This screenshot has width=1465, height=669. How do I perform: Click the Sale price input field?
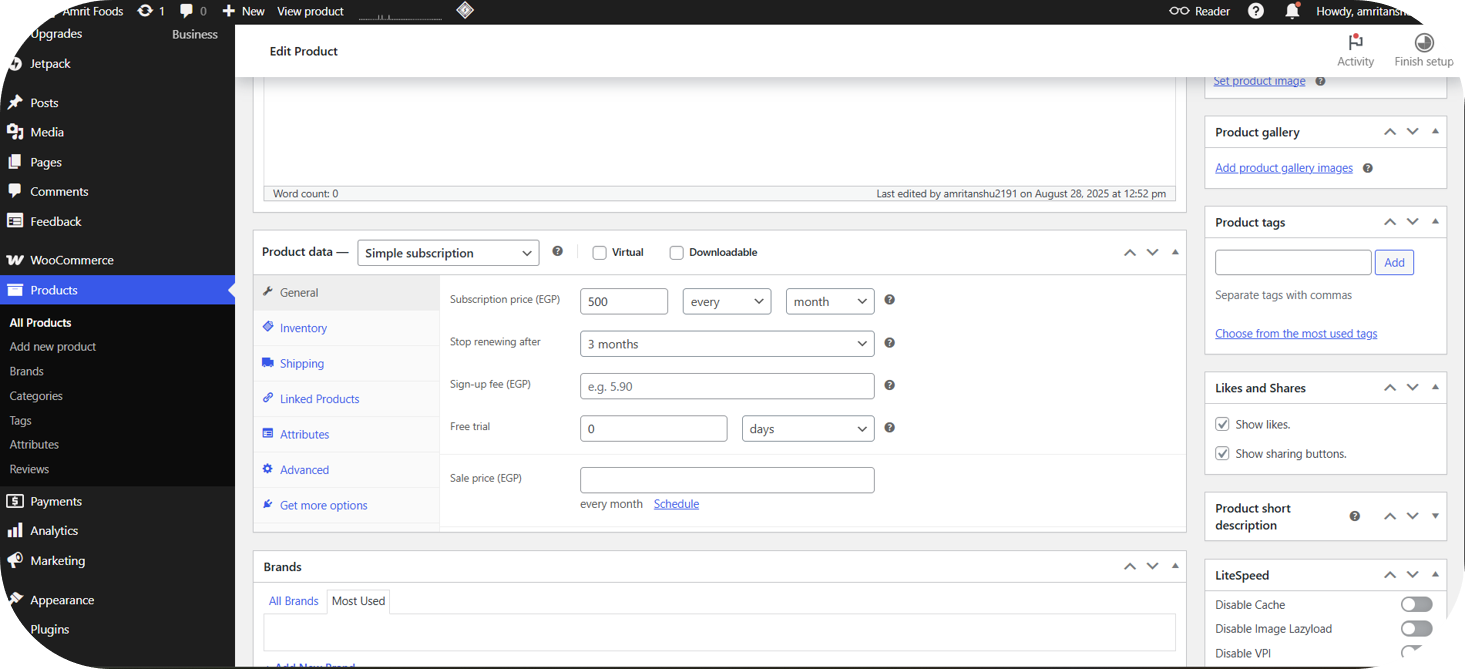pos(727,480)
